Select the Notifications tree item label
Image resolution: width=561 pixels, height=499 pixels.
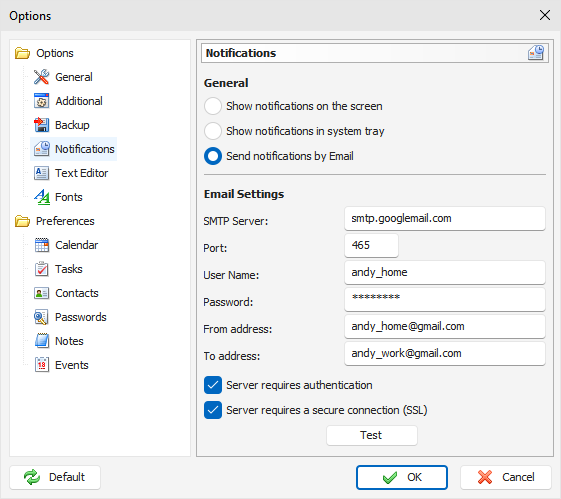[85, 149]
